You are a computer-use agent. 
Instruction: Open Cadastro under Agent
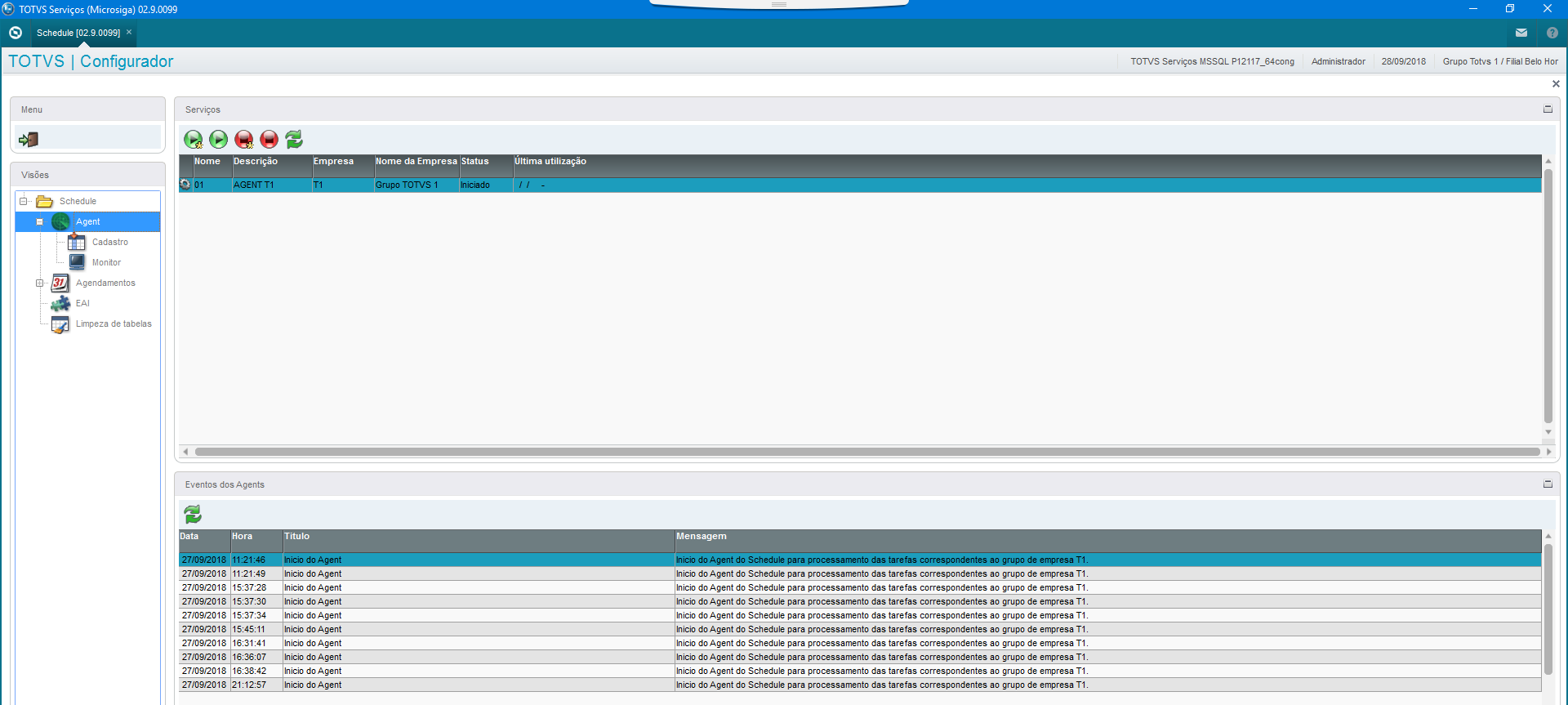tap(110, 242)
